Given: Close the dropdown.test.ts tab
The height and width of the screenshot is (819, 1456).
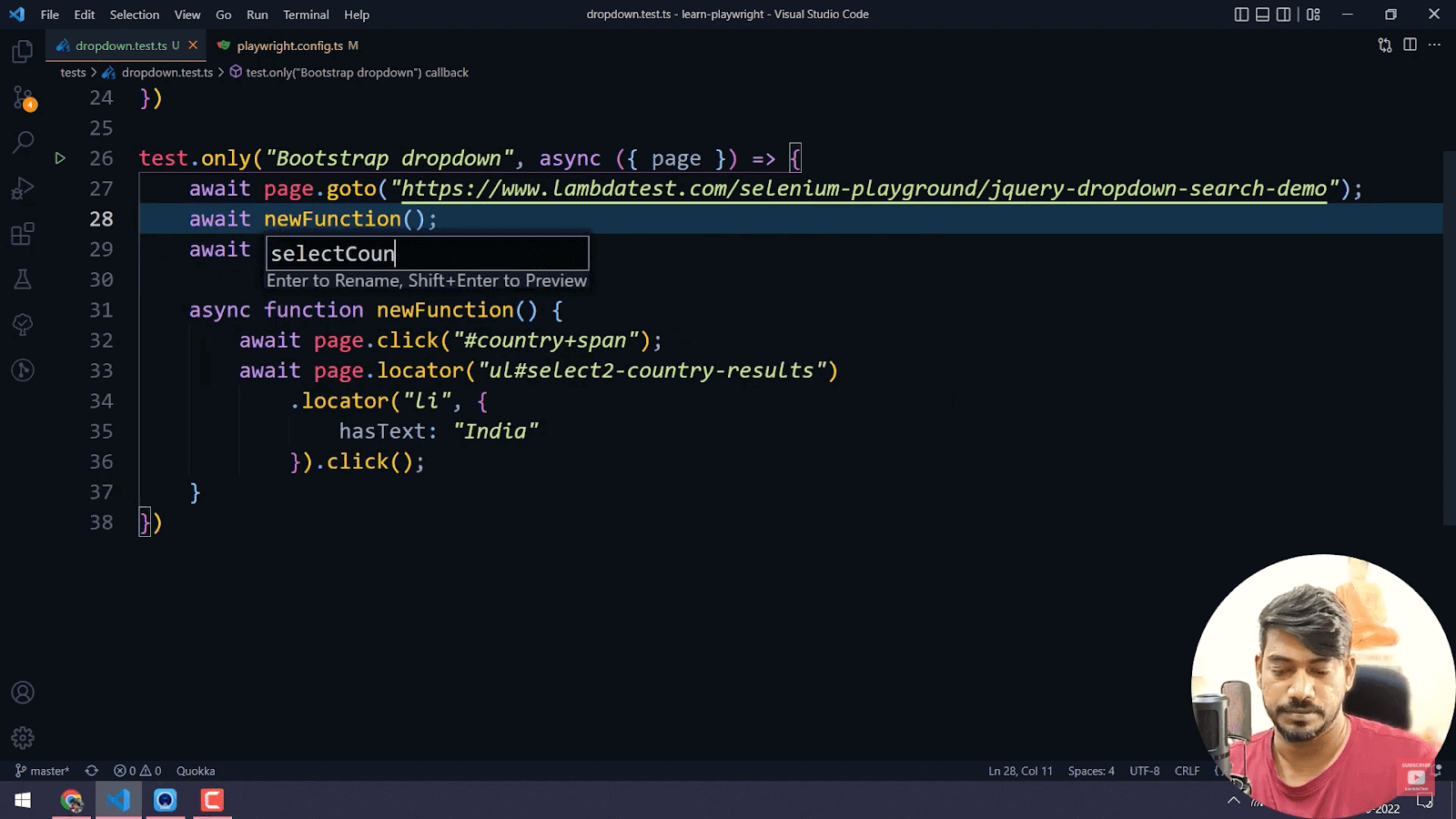Looking at the screenshot, I should click(x=193, y=45).
